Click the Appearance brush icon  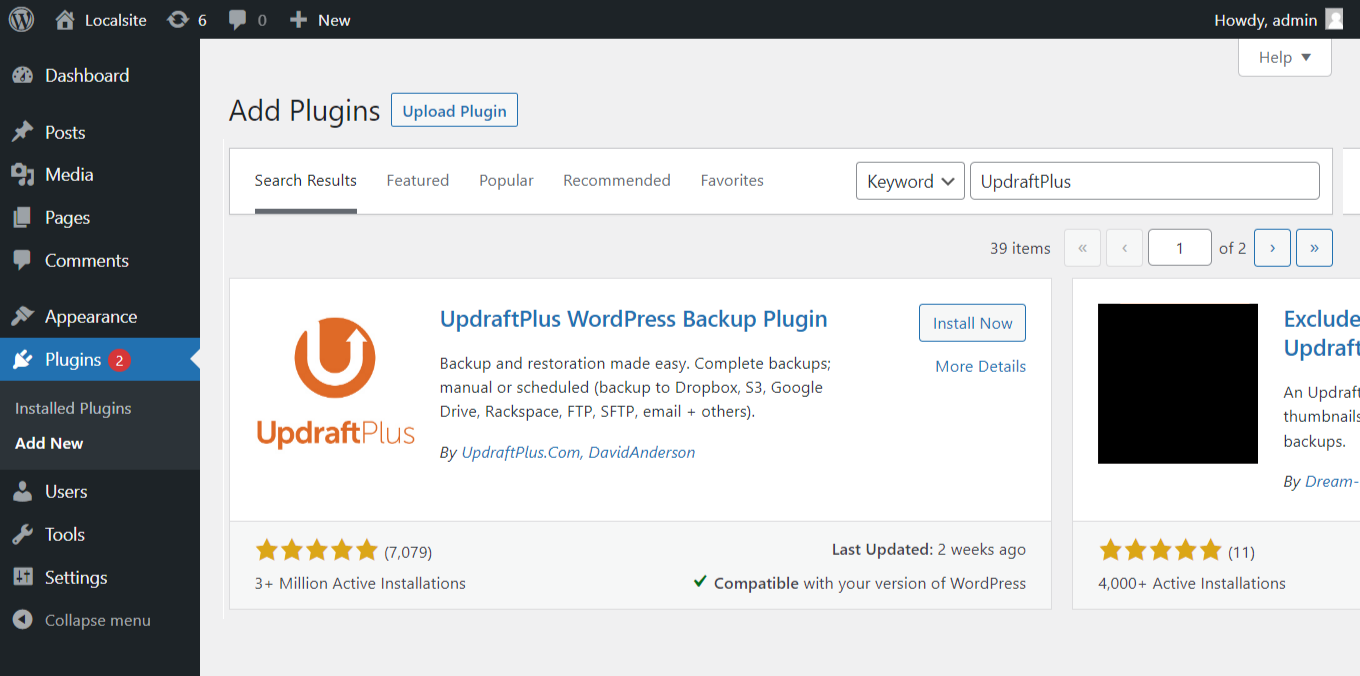pyautogui.click(x=22, y=317)
